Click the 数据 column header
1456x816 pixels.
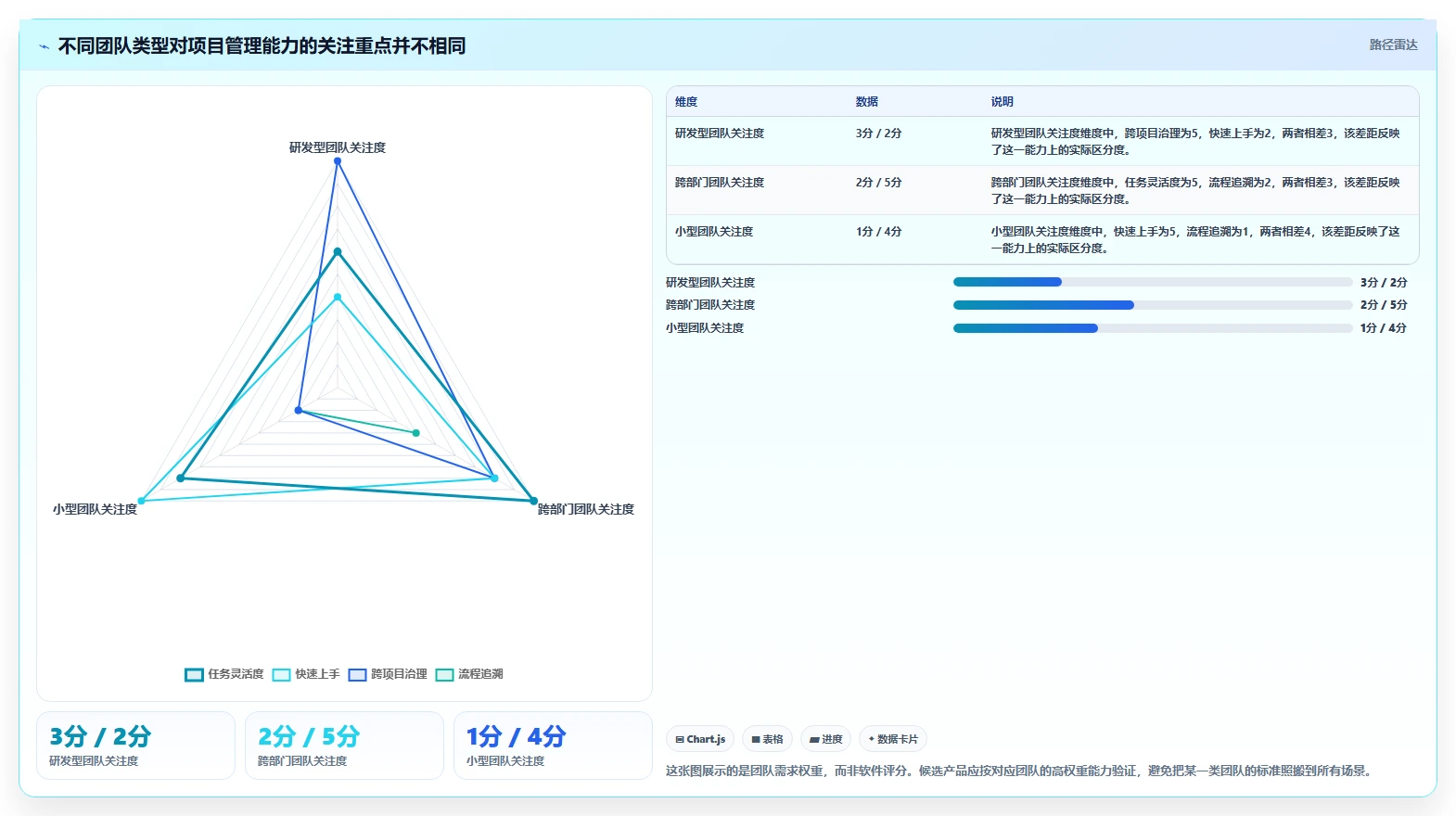point(867,102)
